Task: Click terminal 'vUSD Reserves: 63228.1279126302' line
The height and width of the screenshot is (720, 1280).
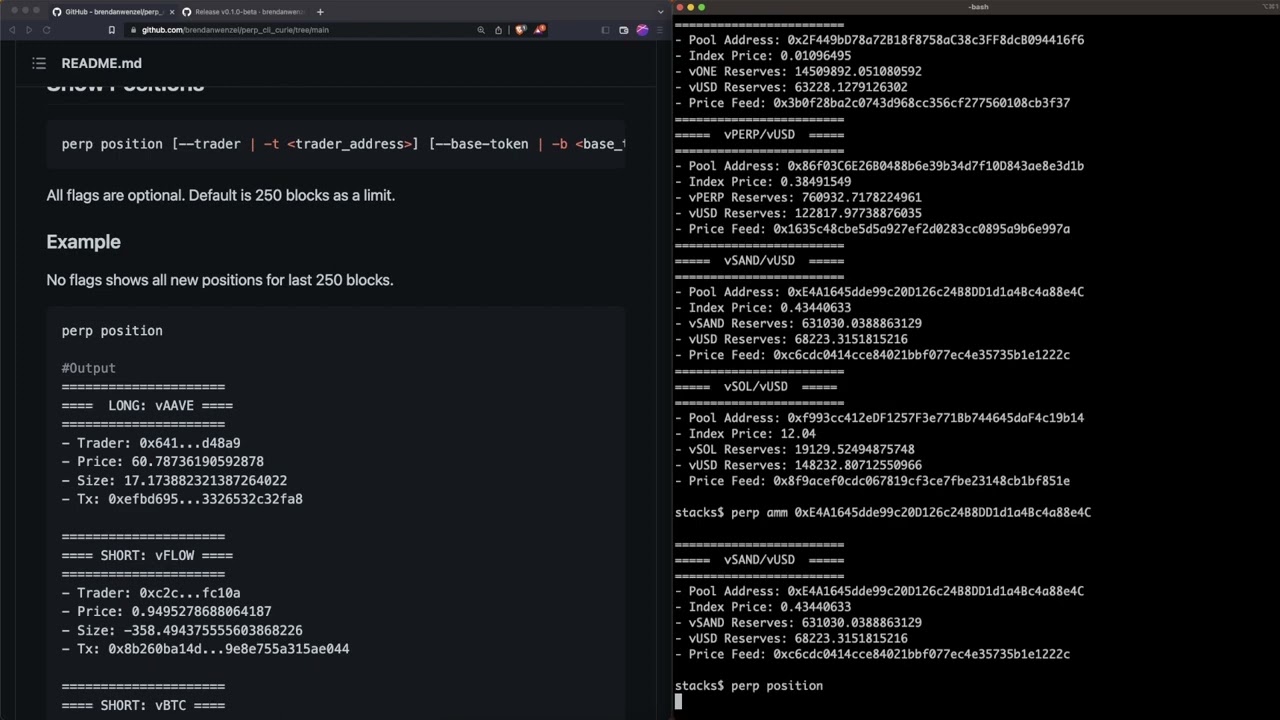Action: click(791, 88)
